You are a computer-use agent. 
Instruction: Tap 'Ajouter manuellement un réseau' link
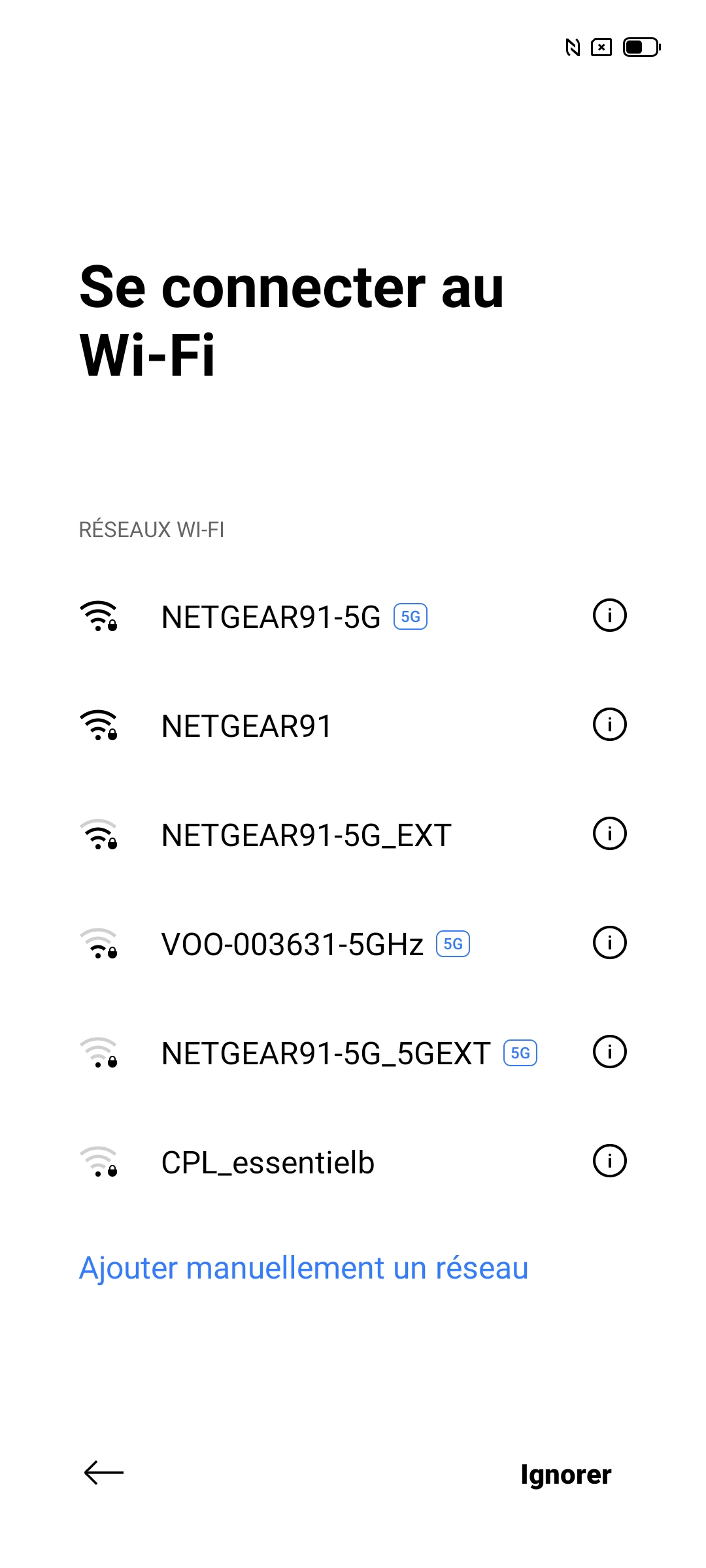point(303,1268)
